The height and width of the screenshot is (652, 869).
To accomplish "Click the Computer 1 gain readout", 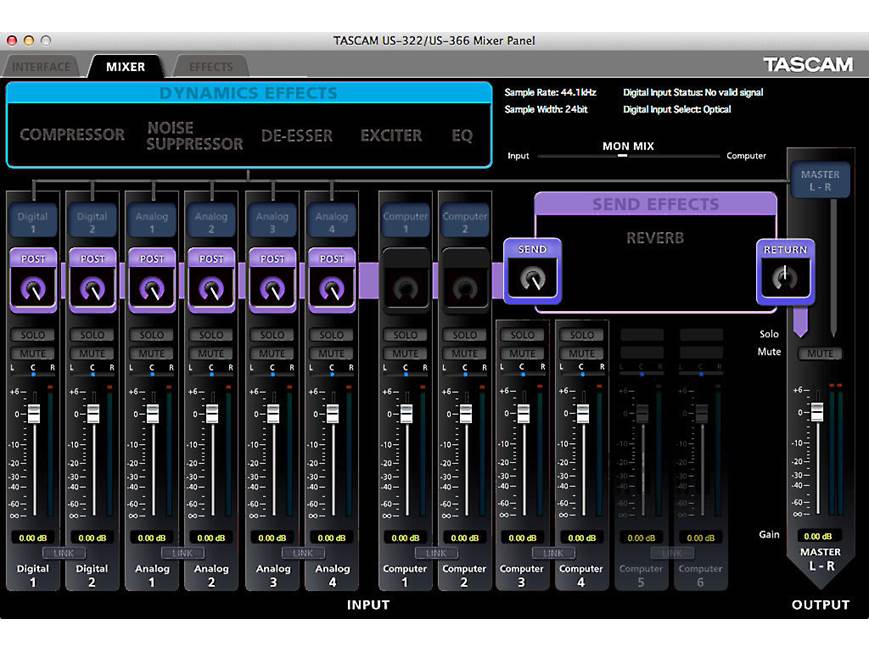I will click(404, 537).
